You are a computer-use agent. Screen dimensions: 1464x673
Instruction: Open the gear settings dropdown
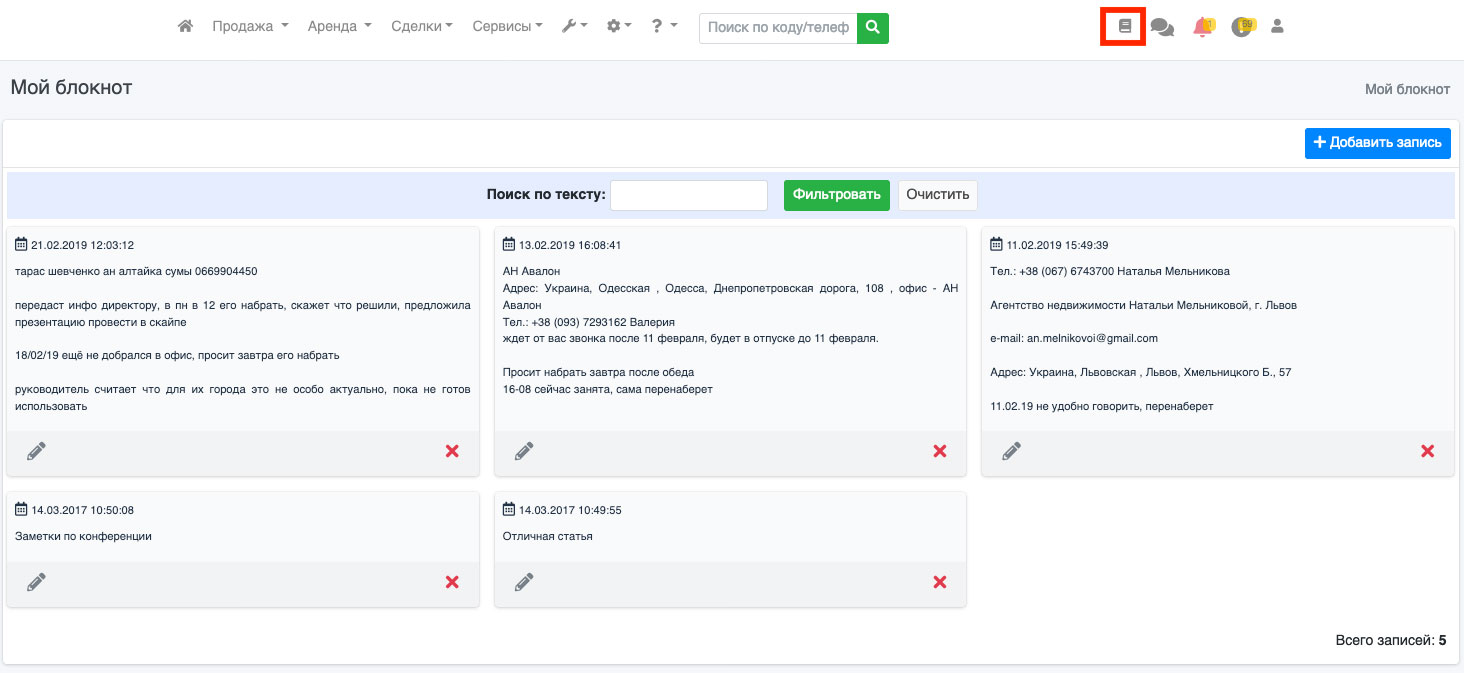click(619, 27)
